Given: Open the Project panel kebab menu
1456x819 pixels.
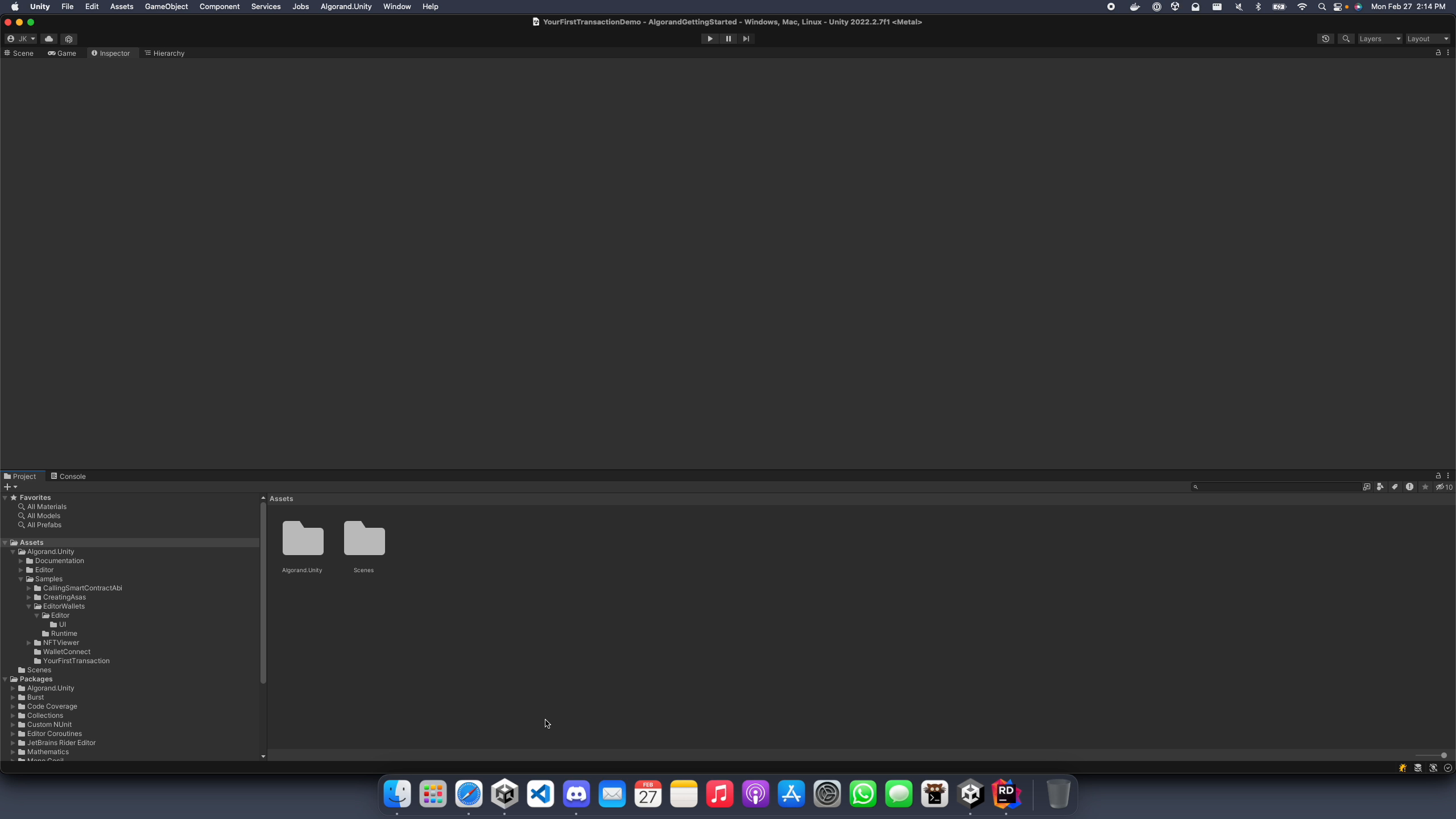Looking at the screenshot, I should point(1448,475).
